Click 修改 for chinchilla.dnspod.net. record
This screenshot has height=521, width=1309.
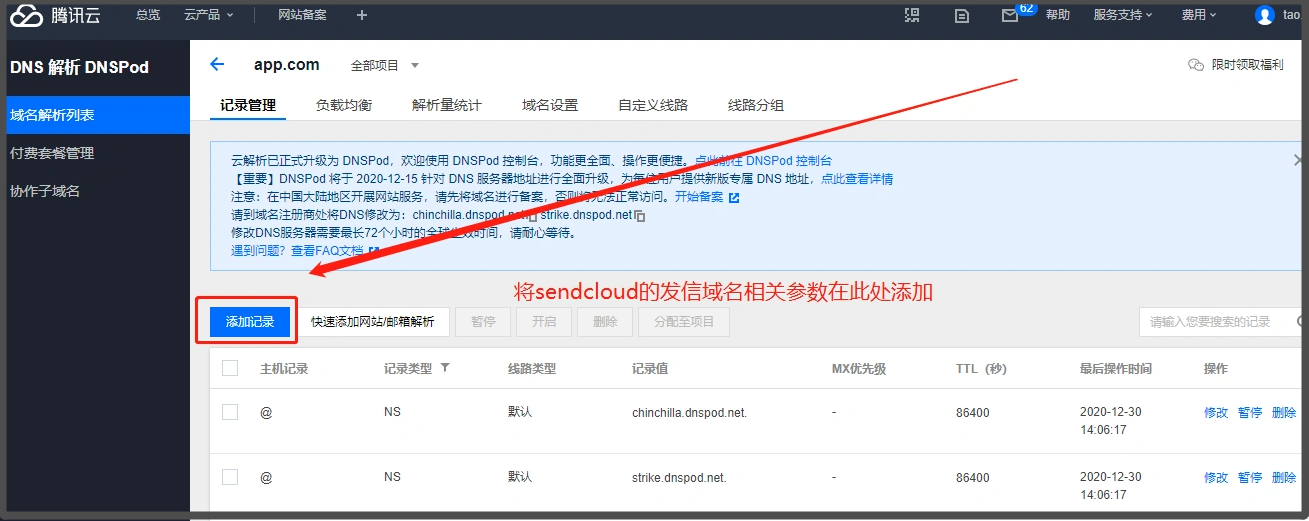[1216, 412]
